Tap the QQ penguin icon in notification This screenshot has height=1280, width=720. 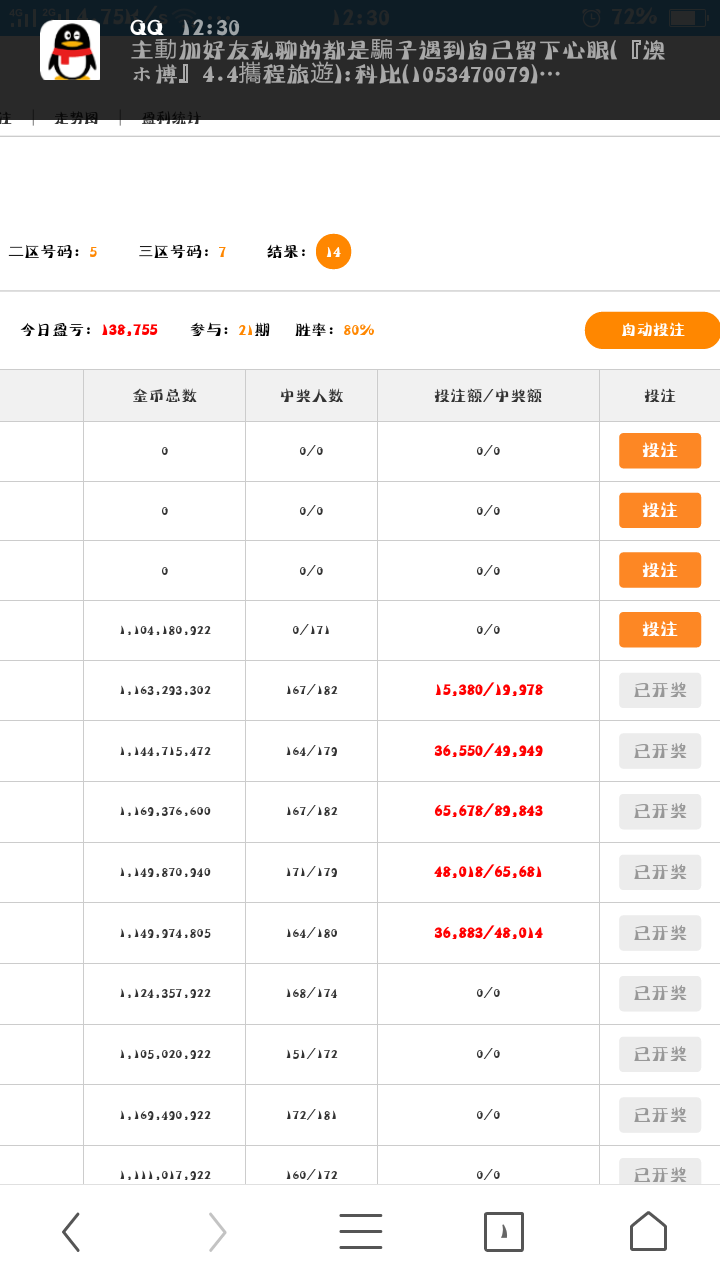coord(70,50)
